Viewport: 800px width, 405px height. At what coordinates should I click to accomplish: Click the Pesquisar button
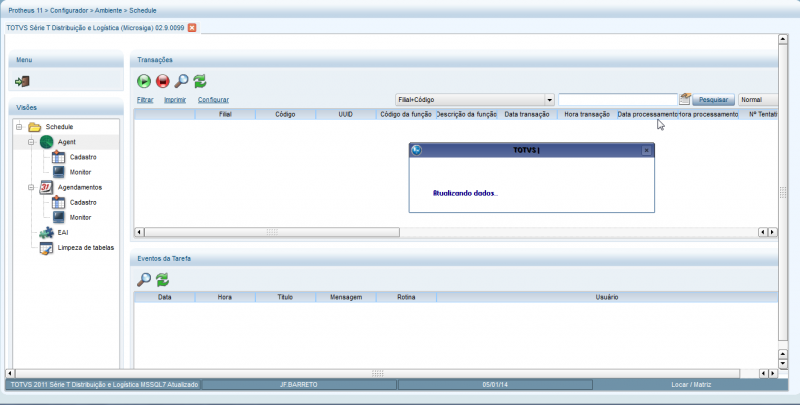[713, 99]
